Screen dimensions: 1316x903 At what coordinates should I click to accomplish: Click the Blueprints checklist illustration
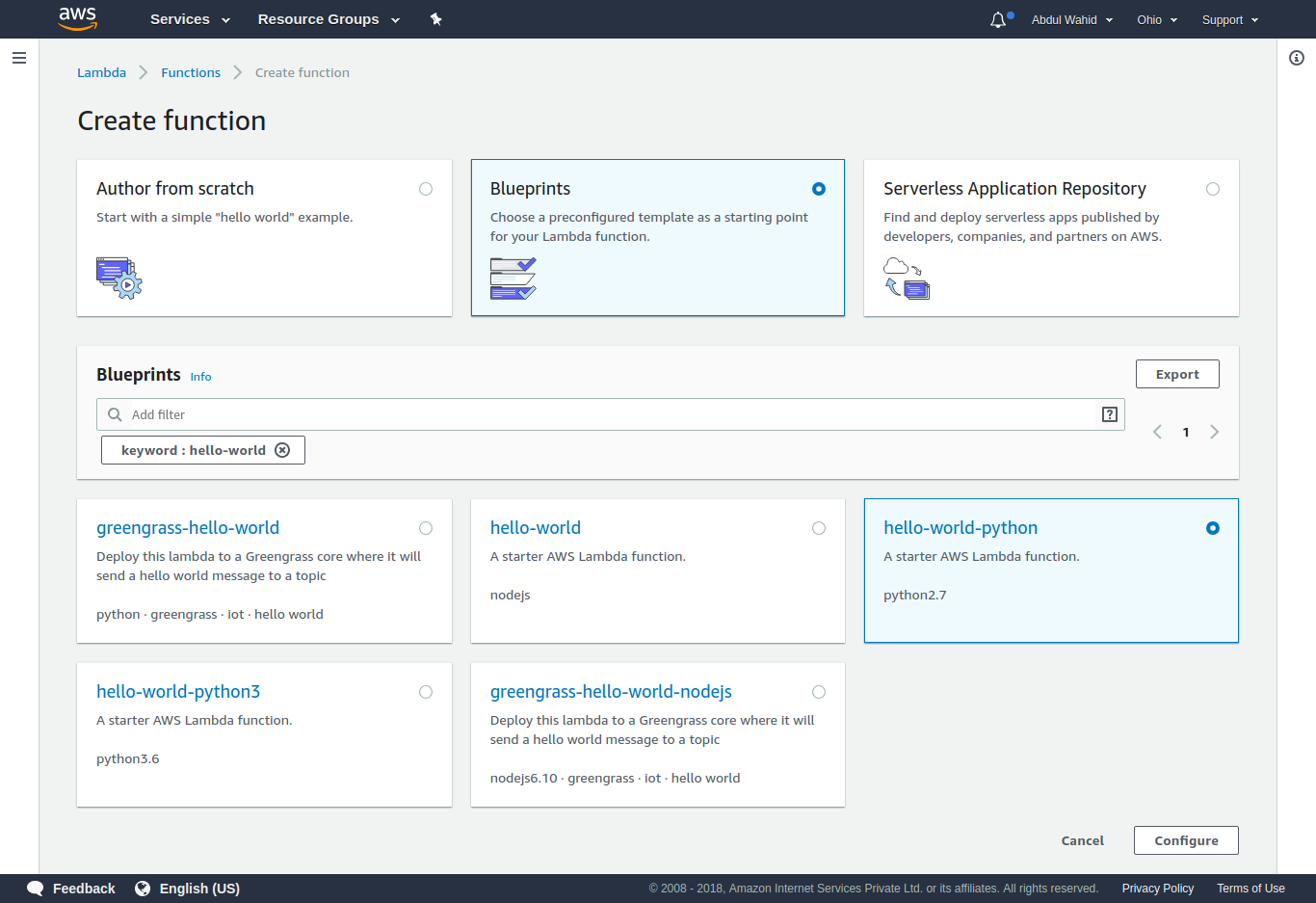point(513,279)
